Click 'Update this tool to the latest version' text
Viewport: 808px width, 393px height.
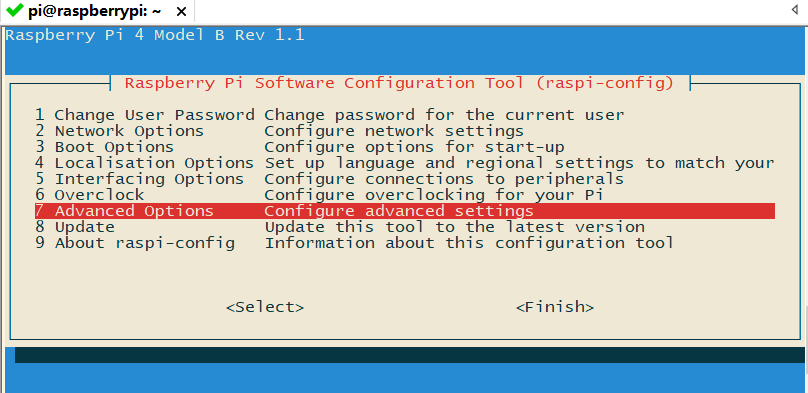click(x=454, y=227)
